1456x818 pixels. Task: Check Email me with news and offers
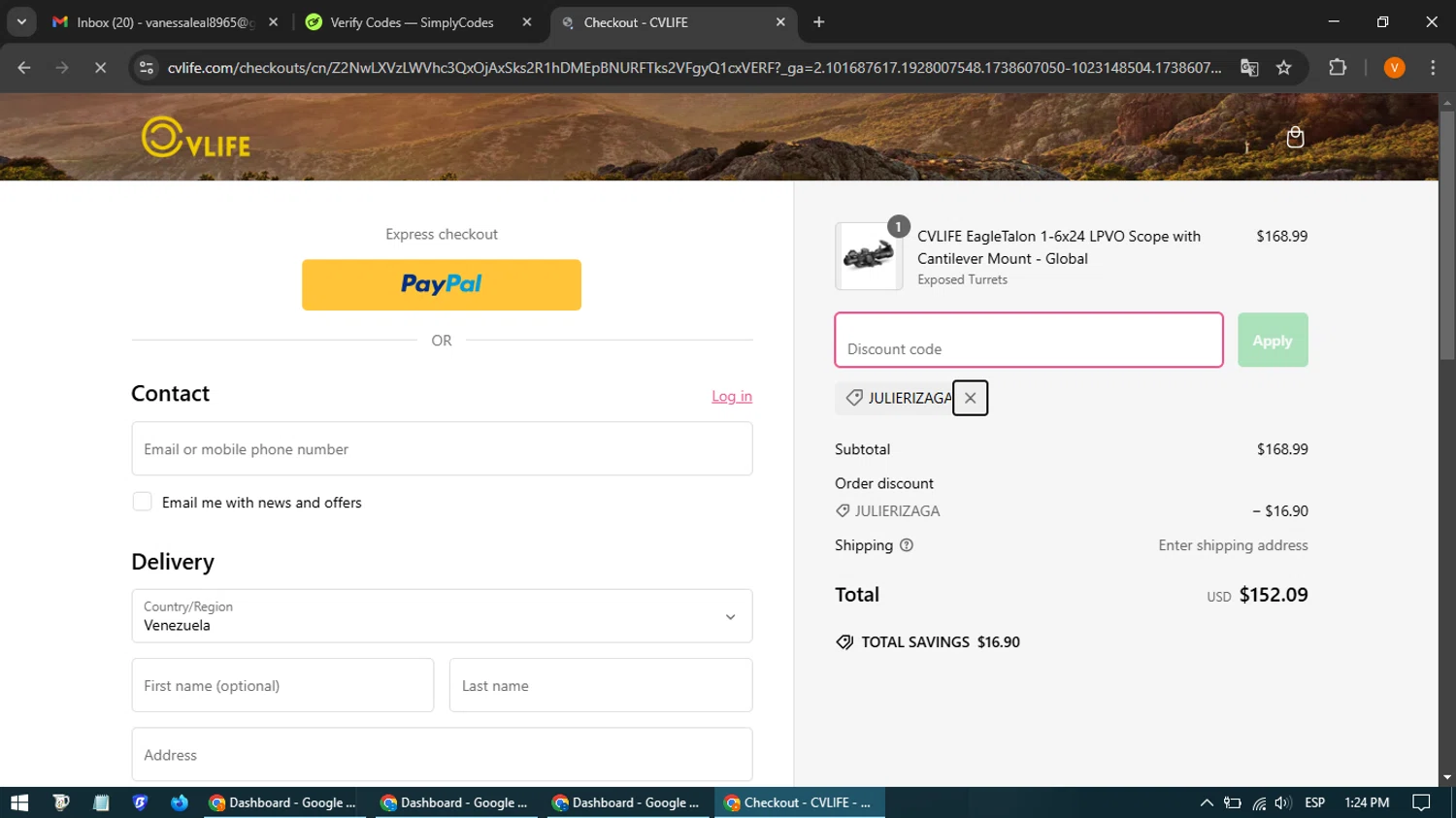[x=143, y=502]
